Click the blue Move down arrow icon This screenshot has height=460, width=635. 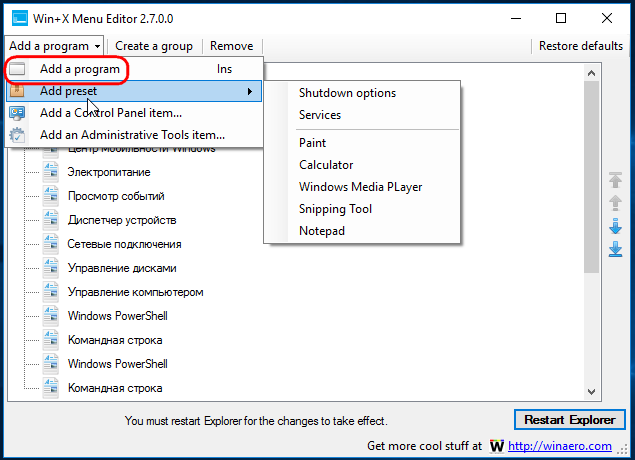pyautogui.click(x=615, y=226)
